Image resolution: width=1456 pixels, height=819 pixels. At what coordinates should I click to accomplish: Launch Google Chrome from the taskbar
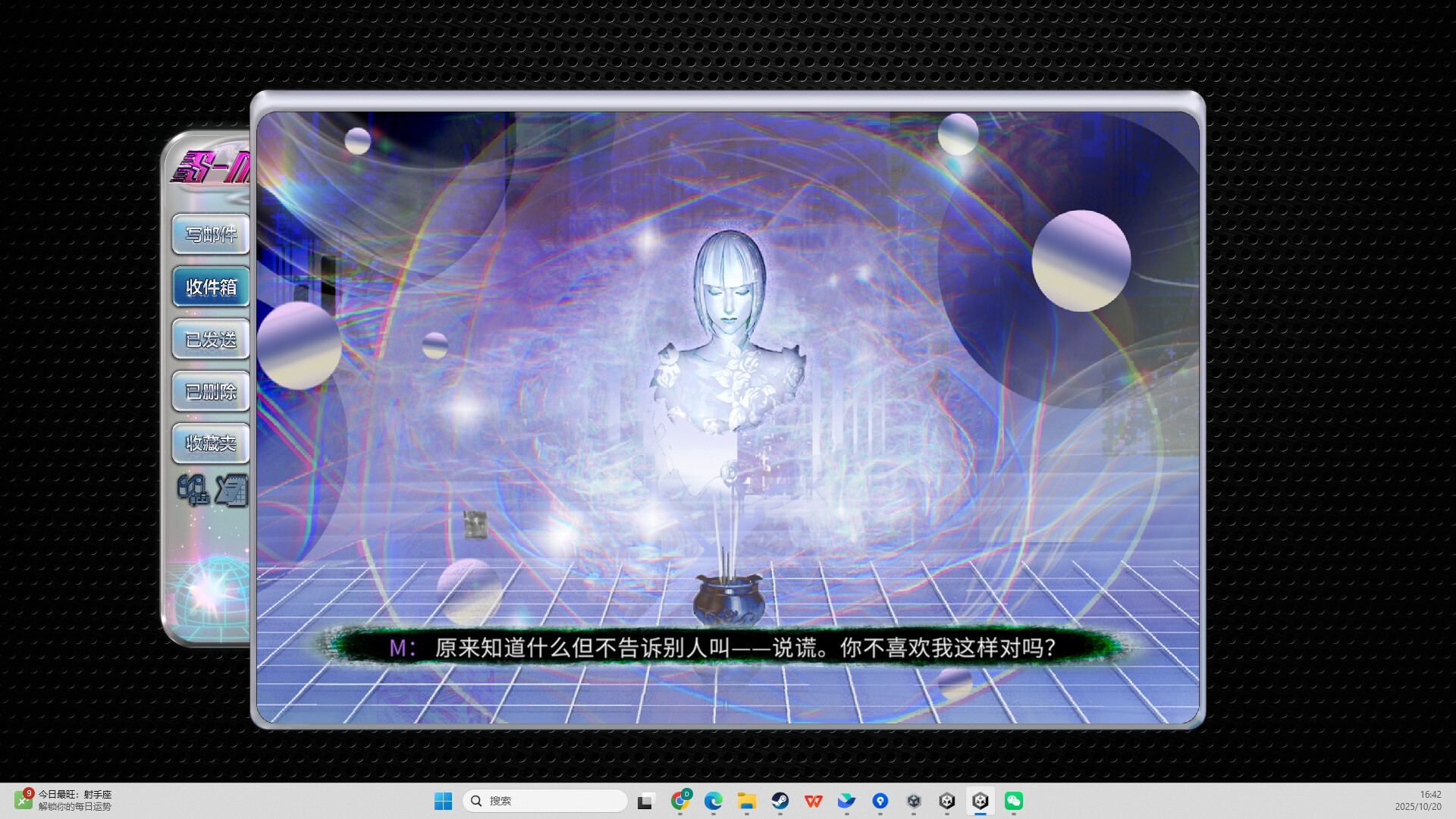pos(680,801)
